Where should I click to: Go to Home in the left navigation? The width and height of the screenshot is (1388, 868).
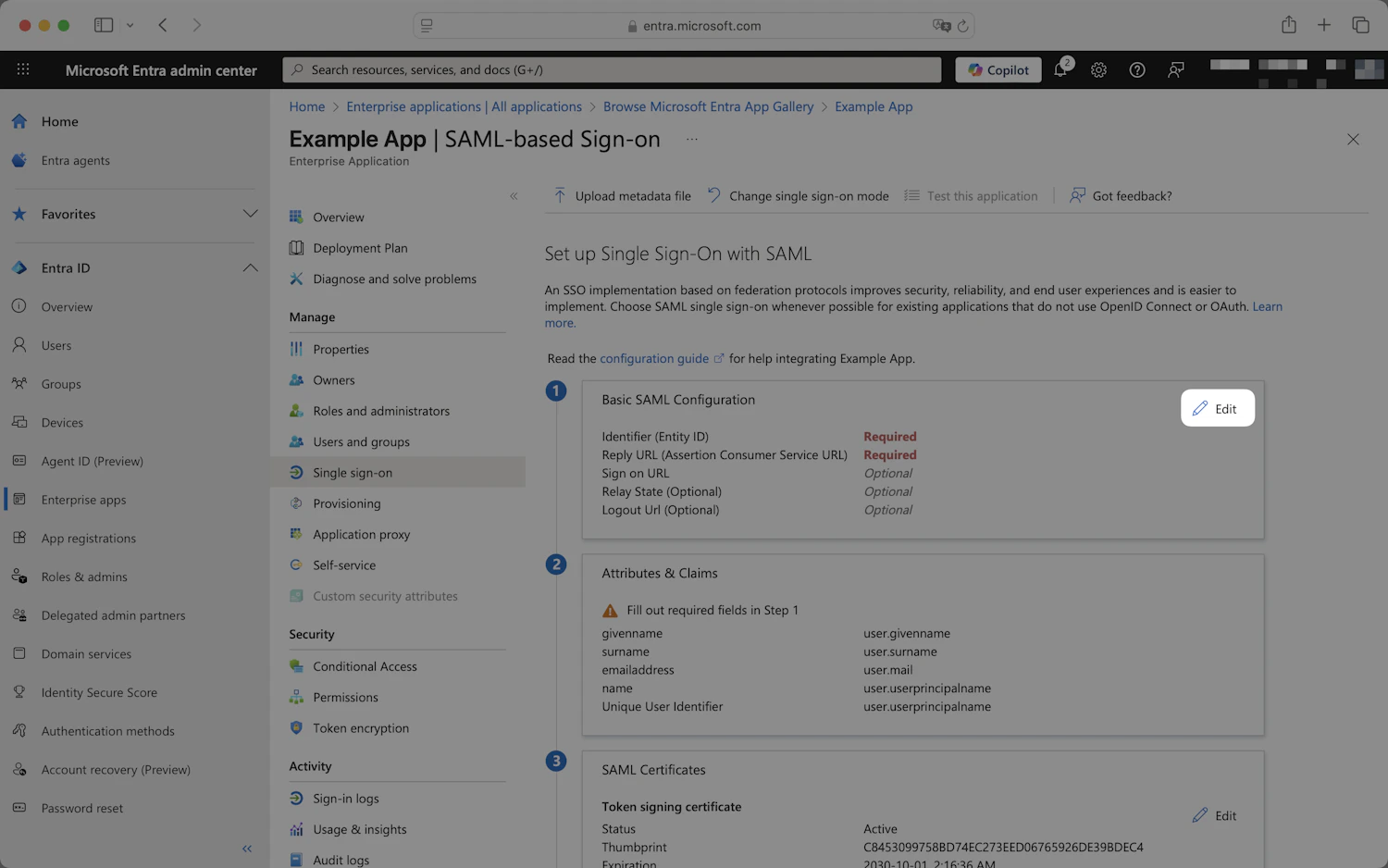click(x=59, y=121)
